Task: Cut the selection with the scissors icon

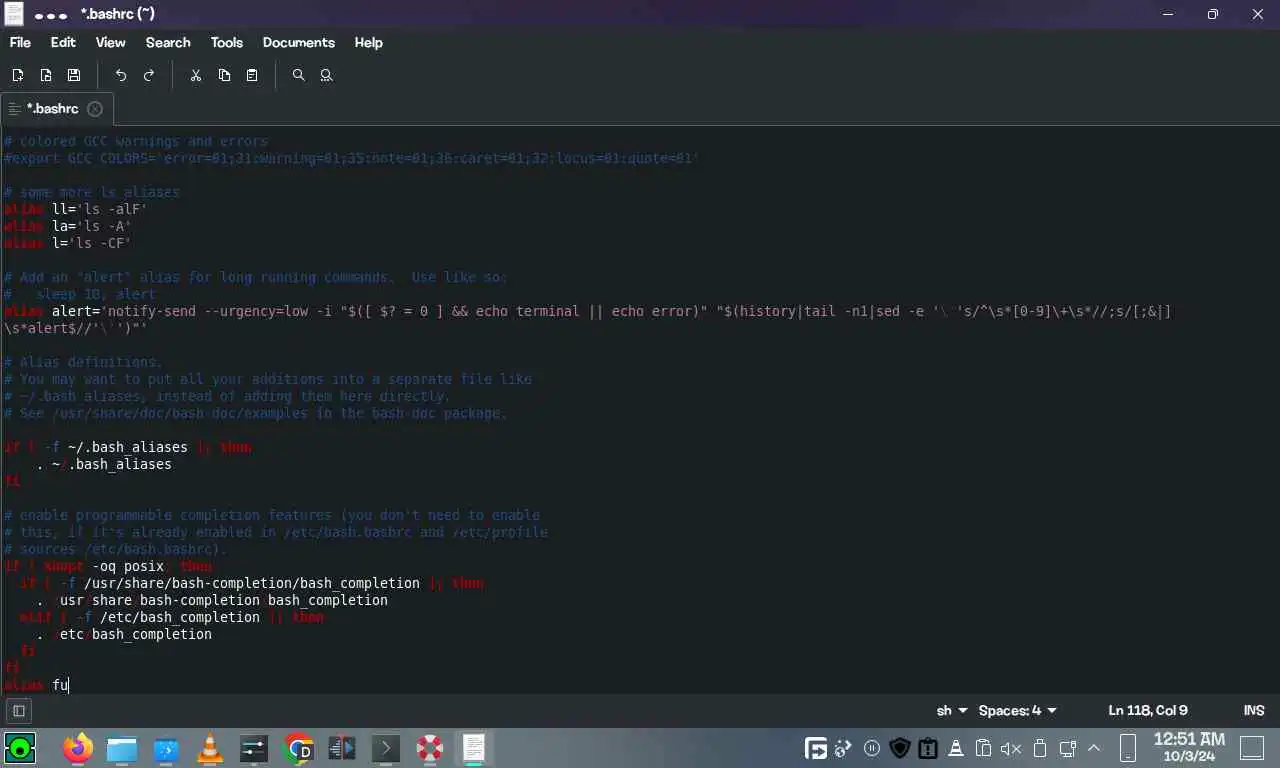Action: pos(196,75)
